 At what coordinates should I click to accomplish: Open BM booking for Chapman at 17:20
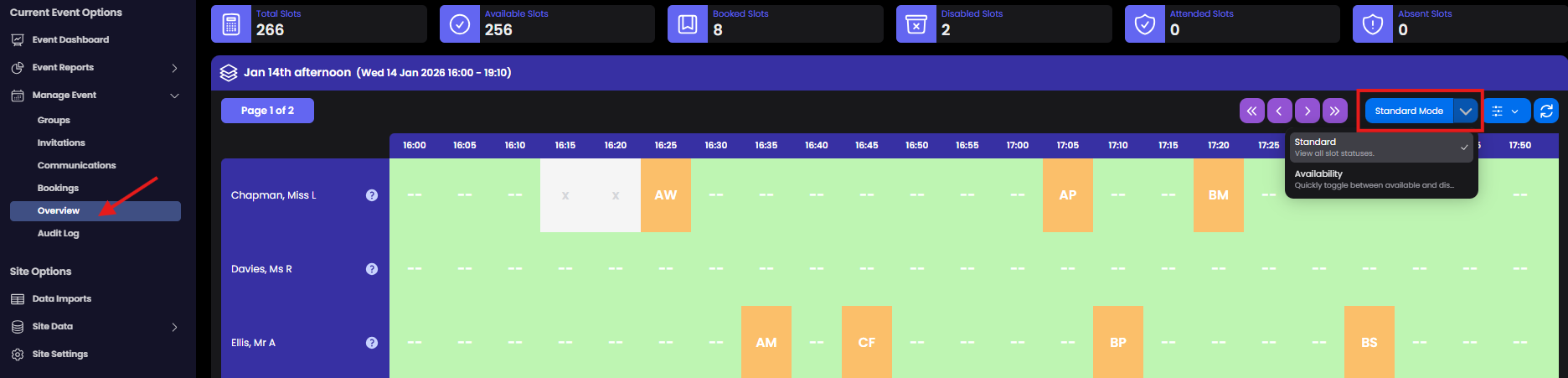click(1219, 195)
